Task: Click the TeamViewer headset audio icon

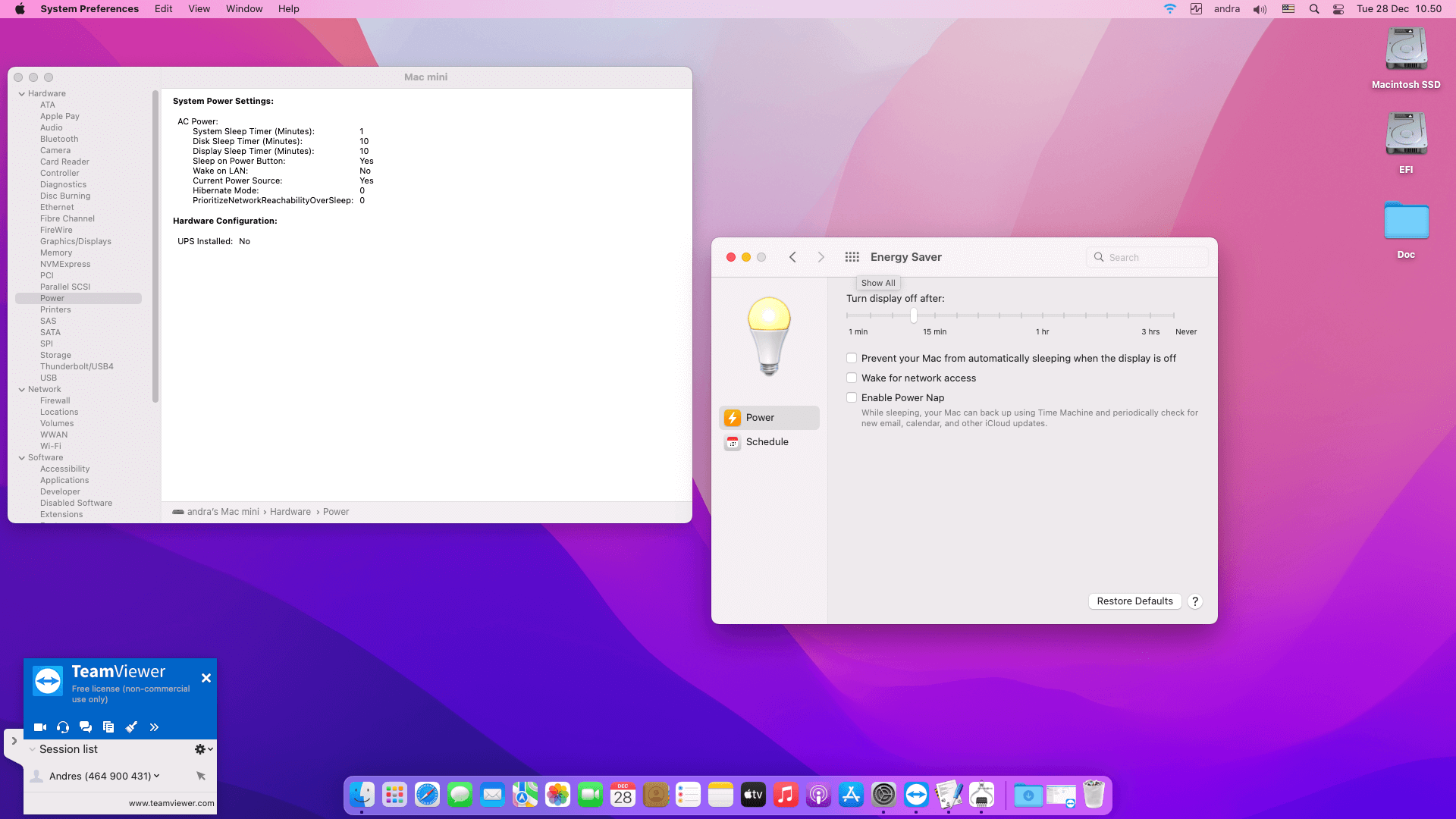Action: click(63, 727)
